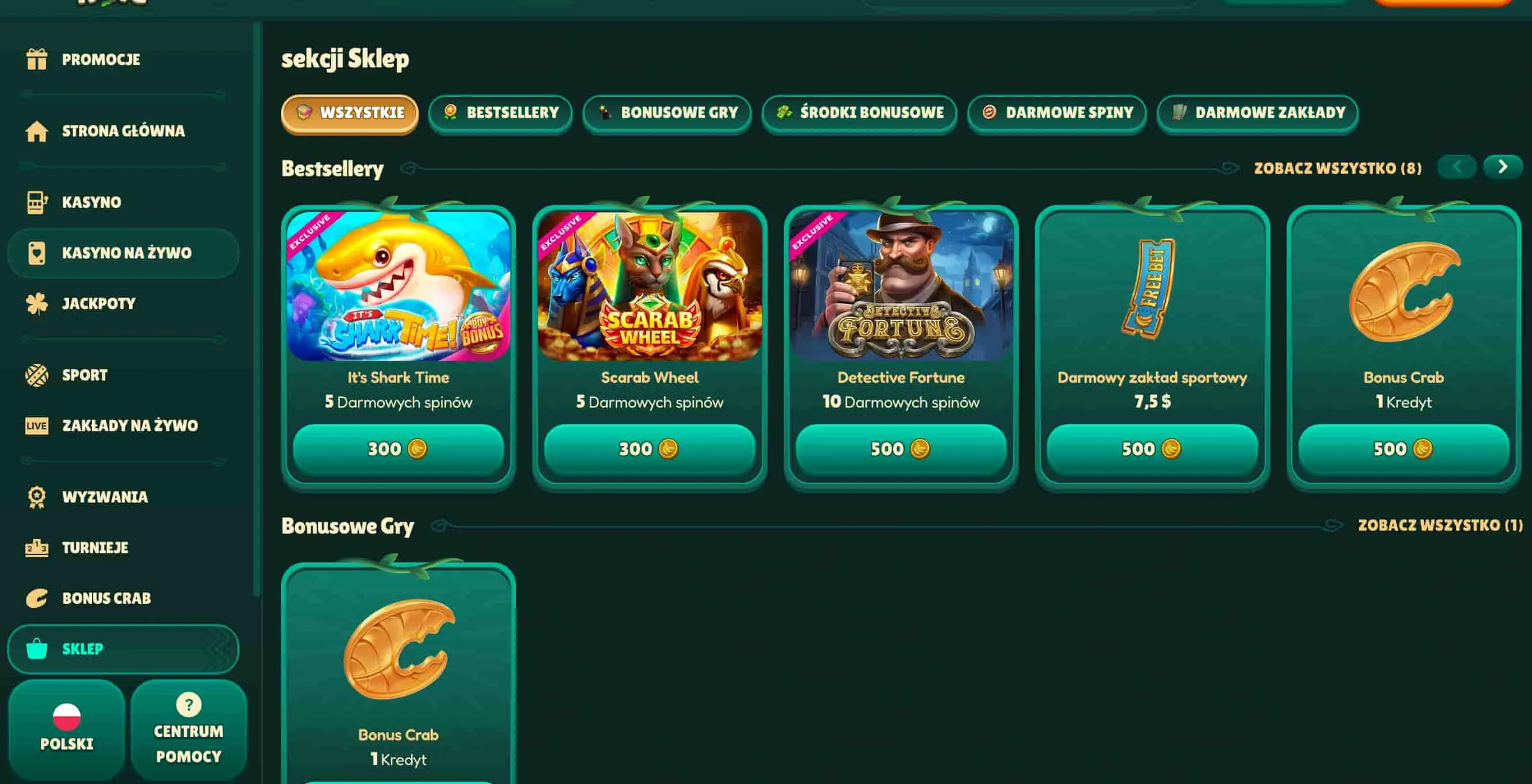Open the Polski language selector
The image size is (1532, 784).
click(67, 729)
